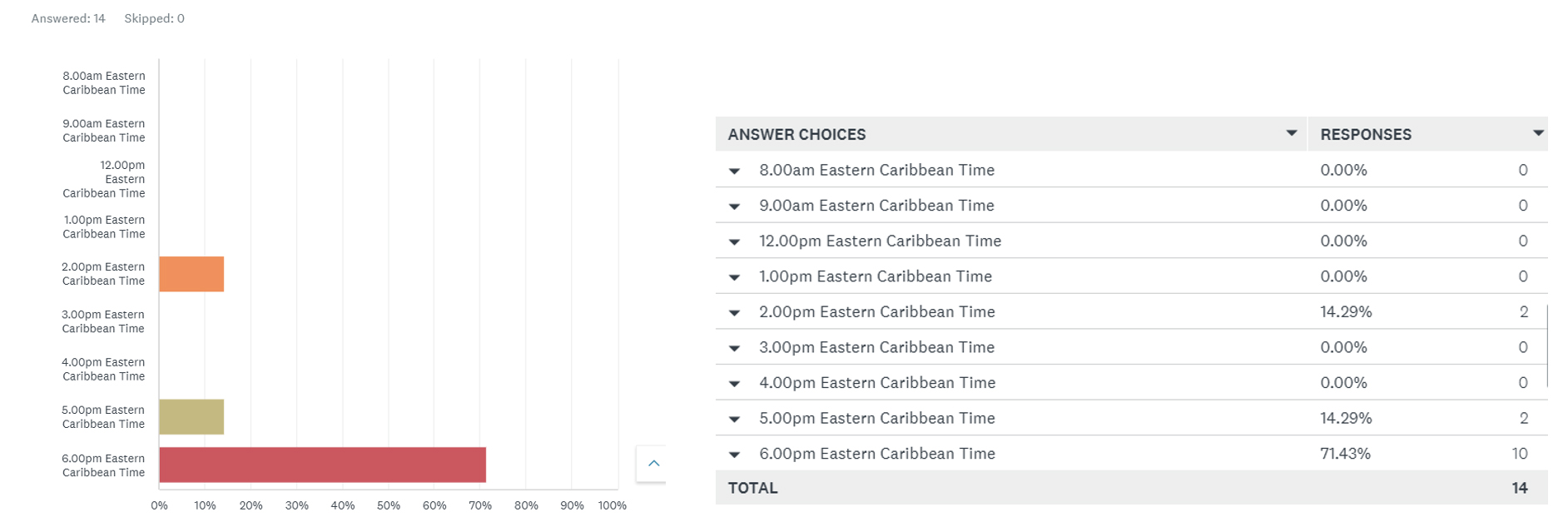Image resolution: width=1568 pixels, height=532 pixels.
Task: Click the red 6.00pm bar in chart
Action: click(x=323, y=465)
